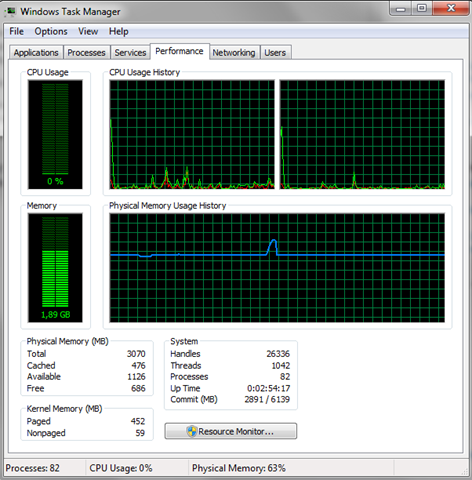The width and height of the screenshot is (472, 480).
Task: Click the Free memory value 686
Action: [x=138, y=388]
